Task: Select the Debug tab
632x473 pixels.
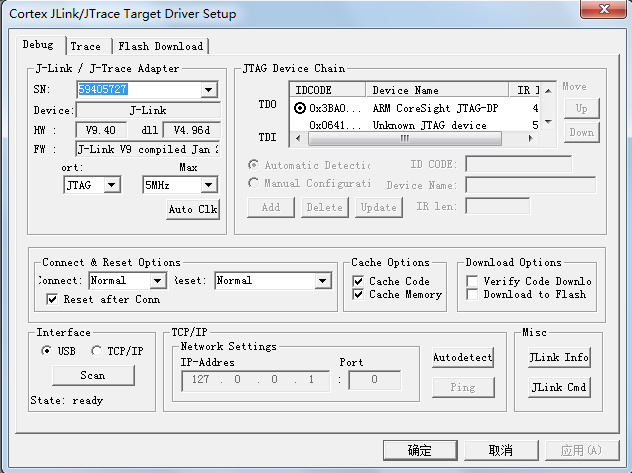Action: tap(38, 44)
